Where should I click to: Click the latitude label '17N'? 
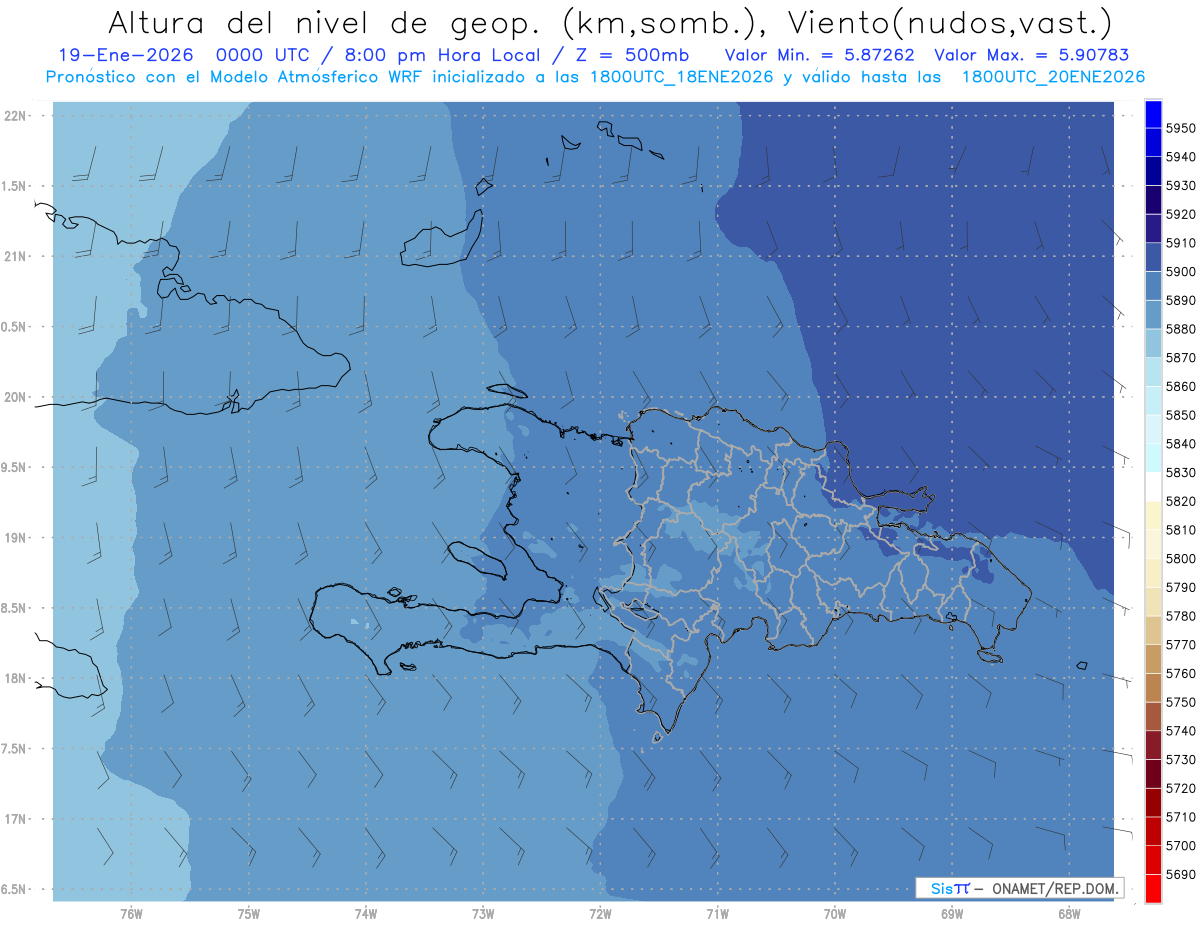(x=17, y=819)
